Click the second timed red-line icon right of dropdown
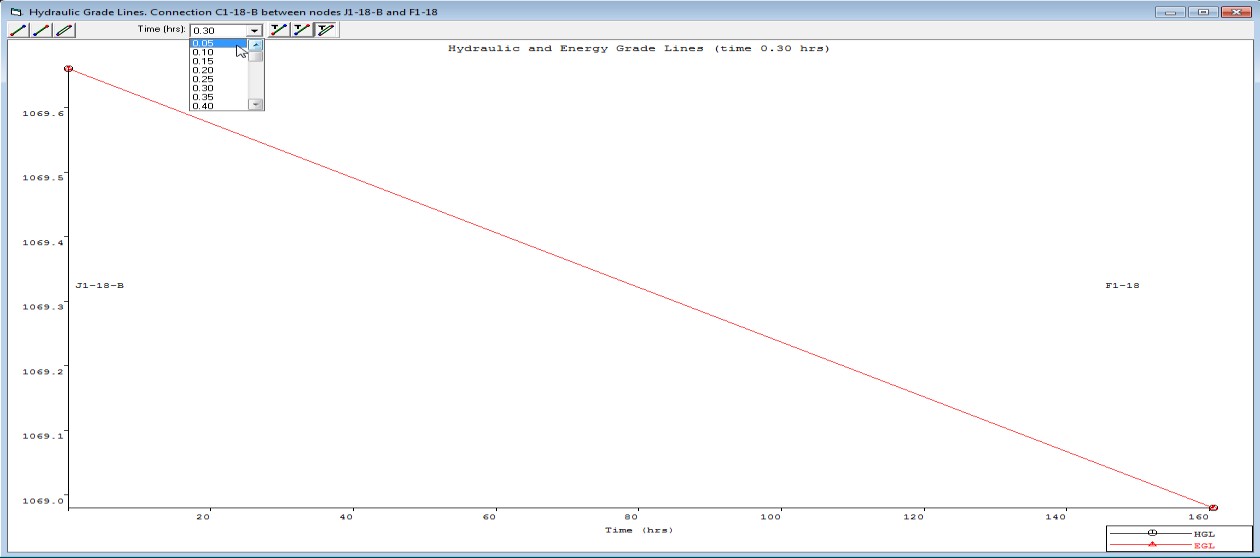The image size is (1260, 558). tap(302, 30)
